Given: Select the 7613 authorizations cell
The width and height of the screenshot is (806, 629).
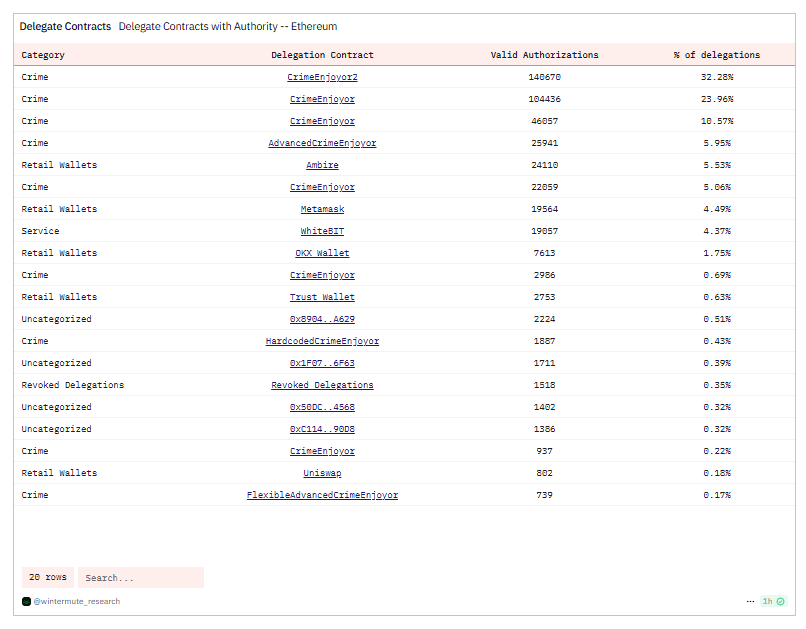Looking at the screenshot, I should [544, 253].
